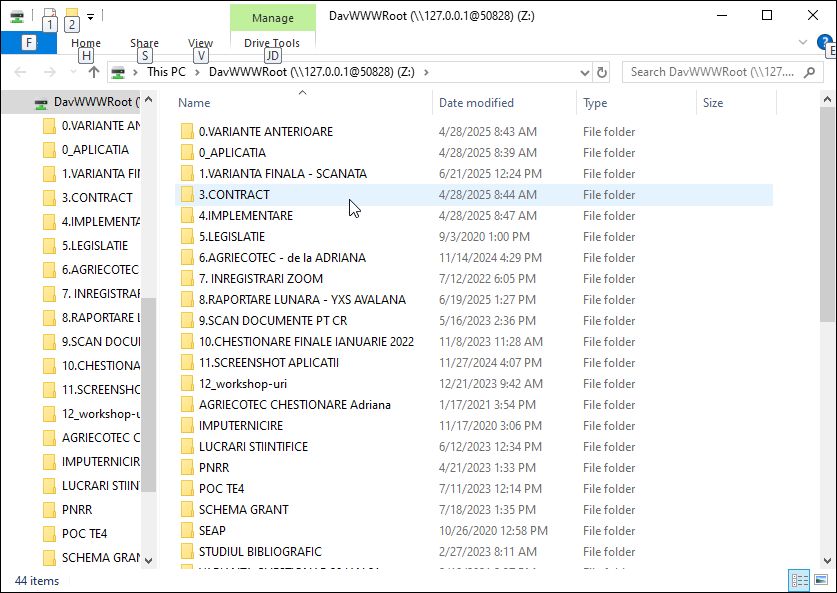Screen dimensions: 837x593
Task: Open the Quick Access toolbar customize dropdown
Action: tap(89, 16)
